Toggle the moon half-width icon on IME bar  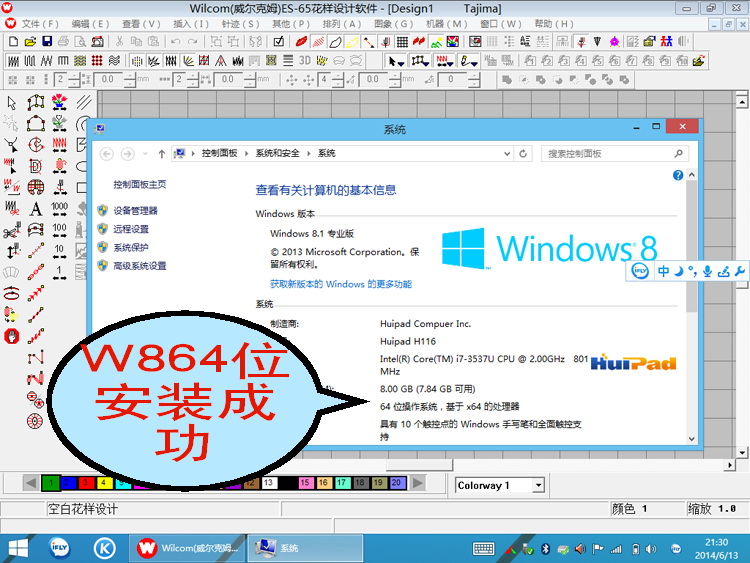coord(678,271)
